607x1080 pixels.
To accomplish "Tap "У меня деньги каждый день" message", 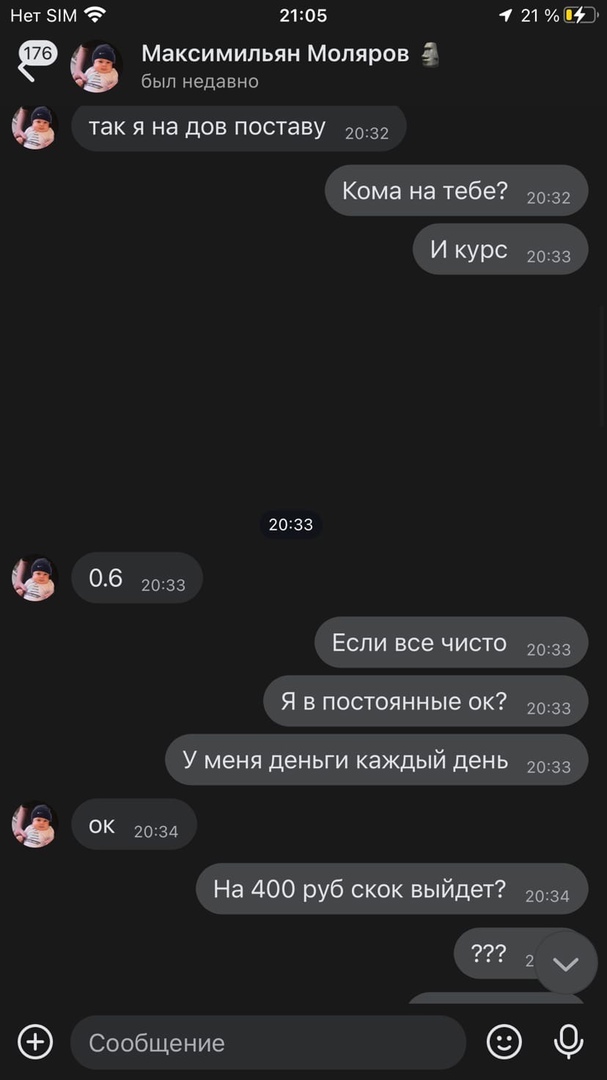I will pos(377,760).
